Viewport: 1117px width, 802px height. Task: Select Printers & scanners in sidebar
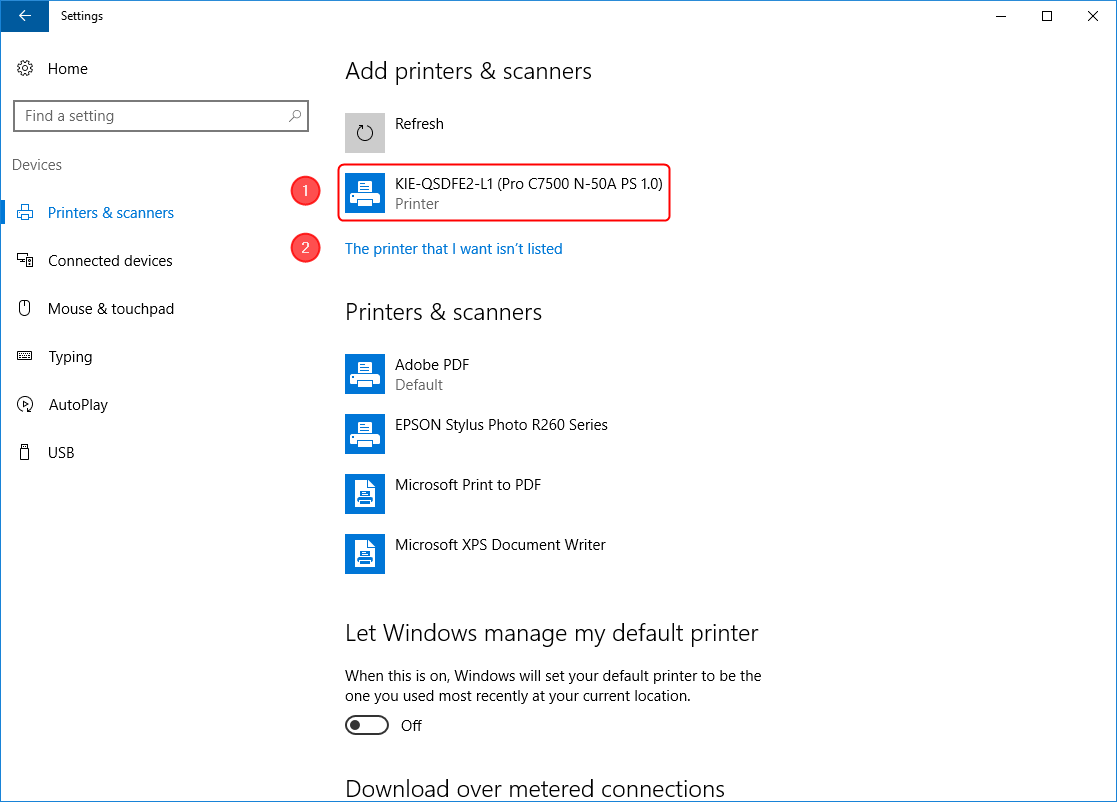[110, 213]
